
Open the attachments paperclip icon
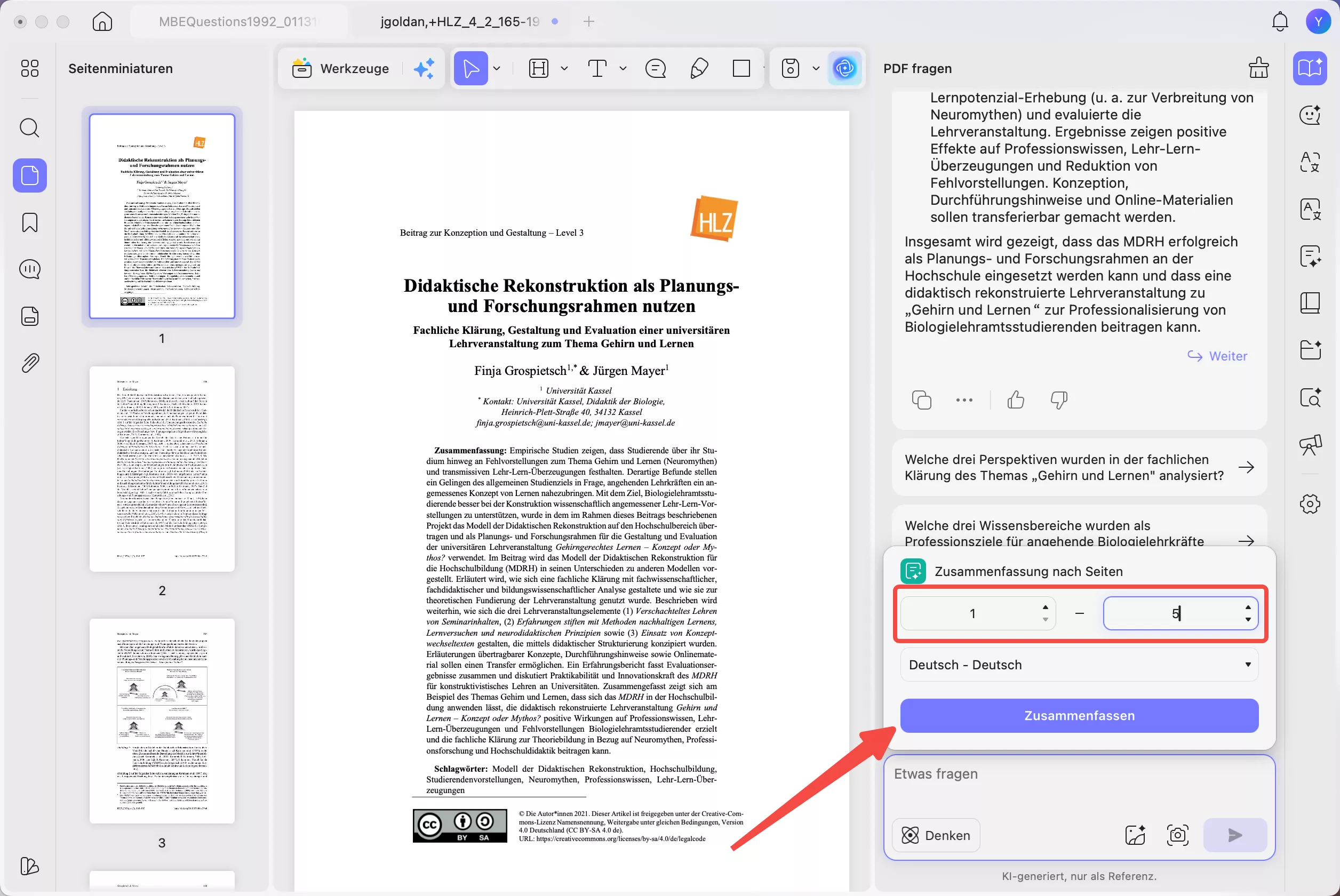click(30, 363)
